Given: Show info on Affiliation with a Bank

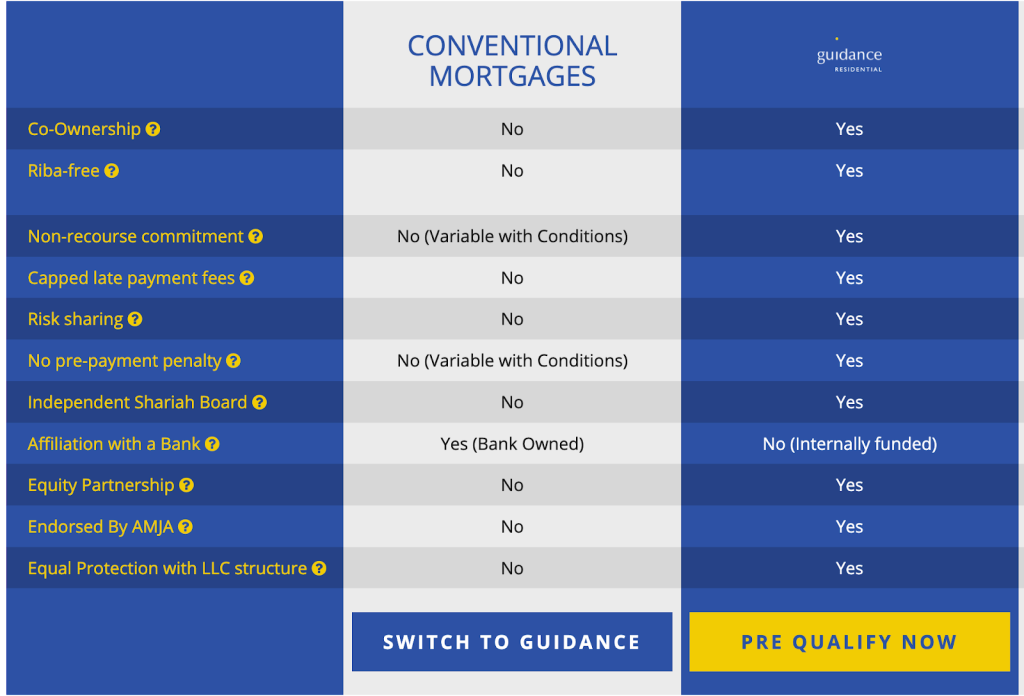Looking at the screenshot, I should click(x=212, y=444).
